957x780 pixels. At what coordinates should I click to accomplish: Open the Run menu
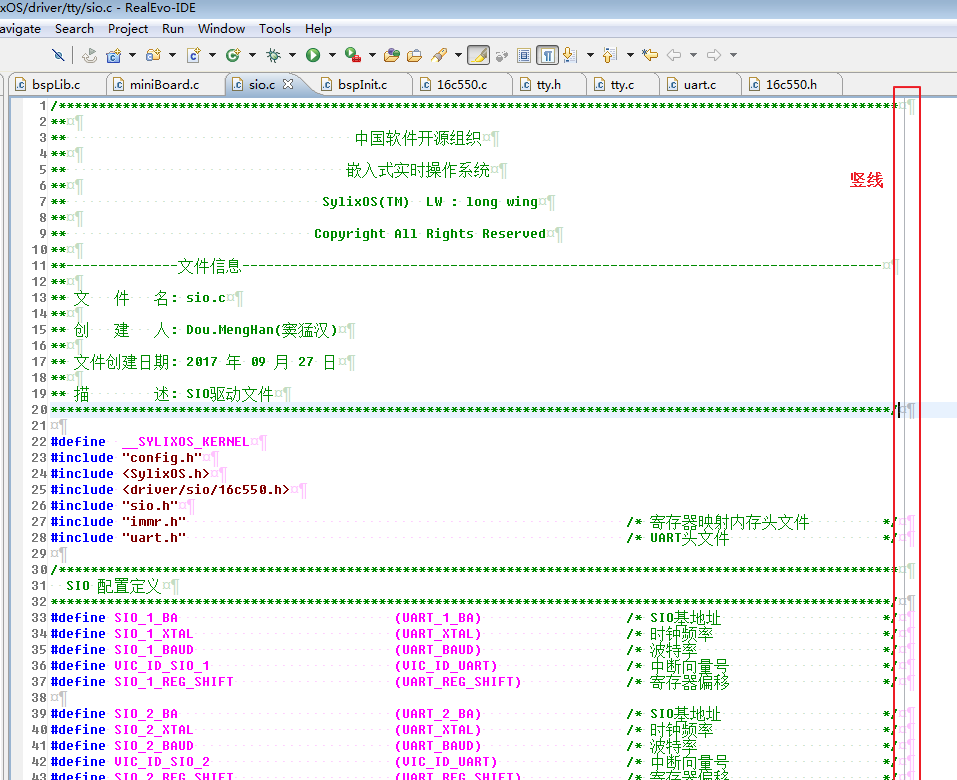coord(173,29)
